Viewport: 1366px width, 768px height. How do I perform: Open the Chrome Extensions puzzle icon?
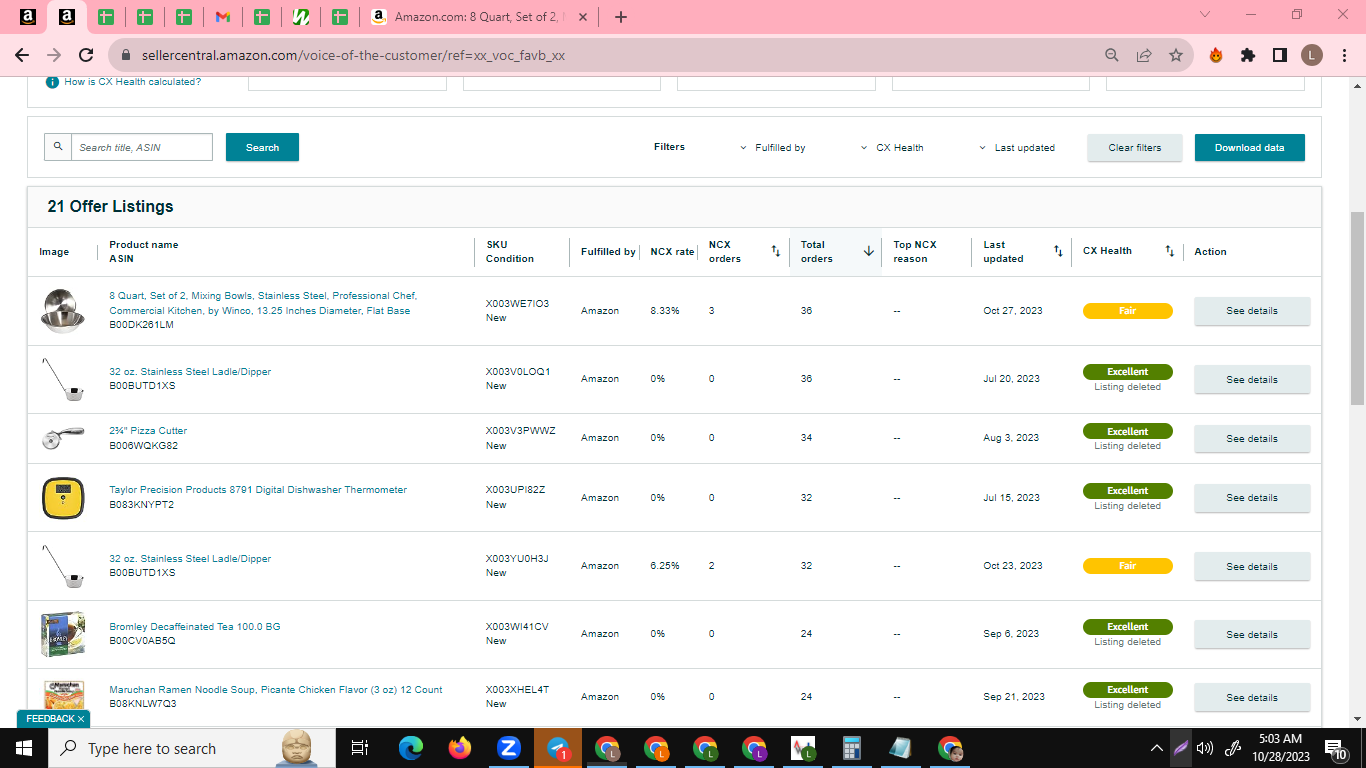(x=1248, y=55)
